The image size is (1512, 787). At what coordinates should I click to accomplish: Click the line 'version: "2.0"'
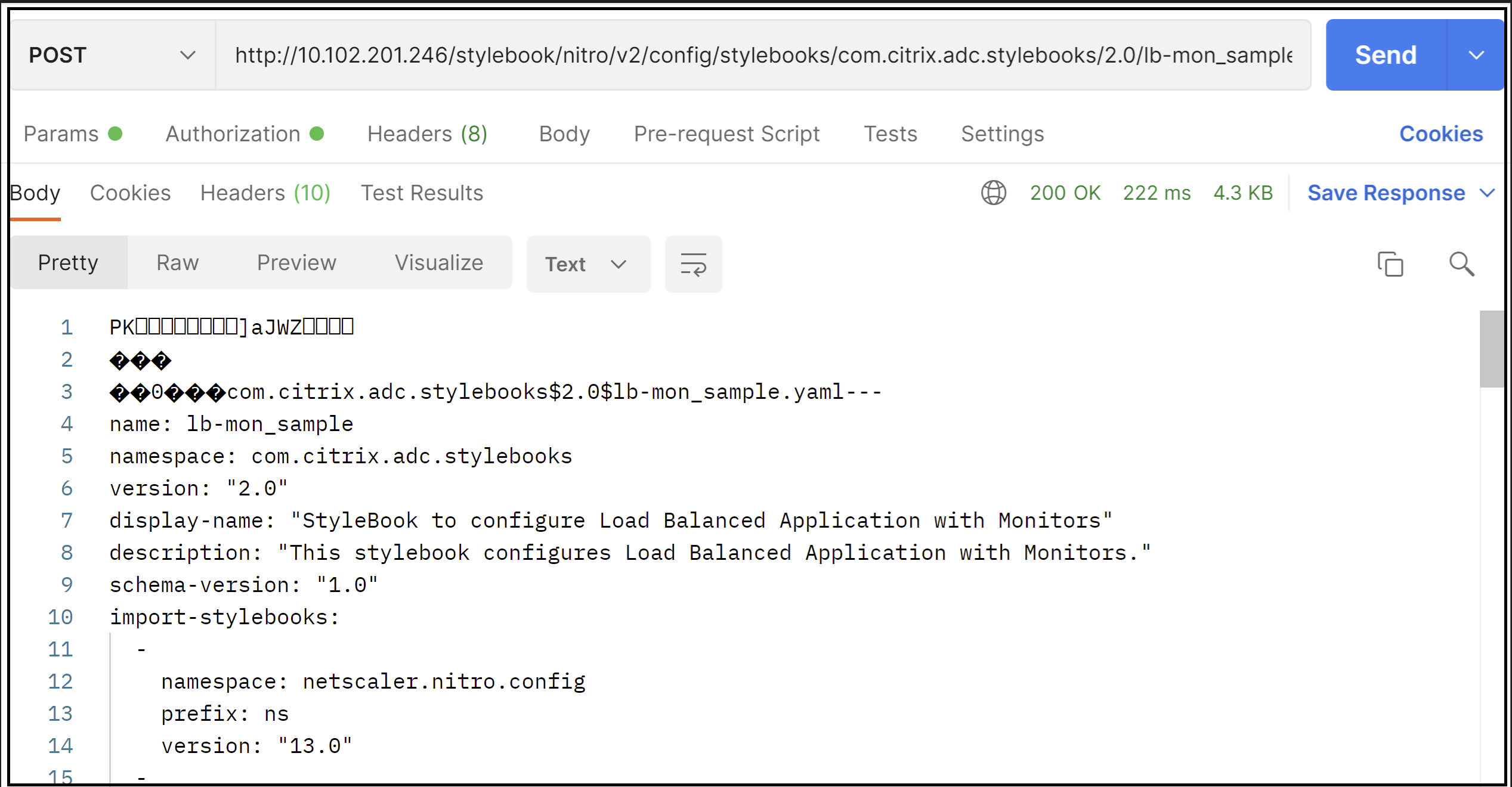coord(199,488)
